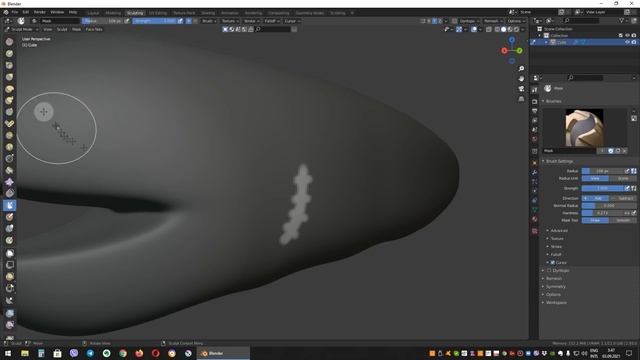
Task: Open the Material properties tab
Action: (x=535, y=219)
